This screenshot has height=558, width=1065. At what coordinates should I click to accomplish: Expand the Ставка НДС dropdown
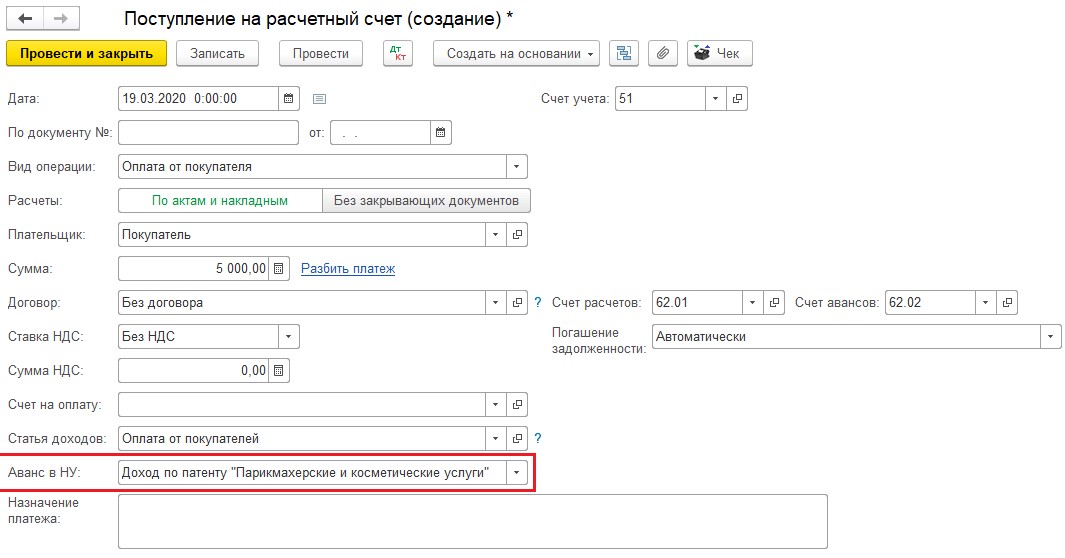click(288, 337)
